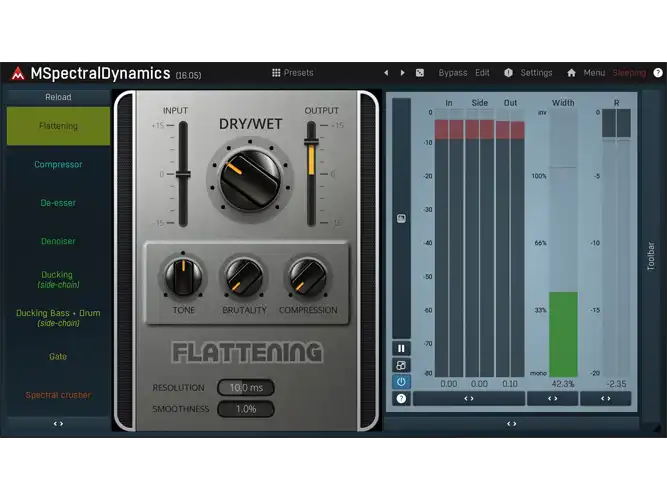Open the Menu button
This screenshot has height=500, width=667.
tap(594, 73)
